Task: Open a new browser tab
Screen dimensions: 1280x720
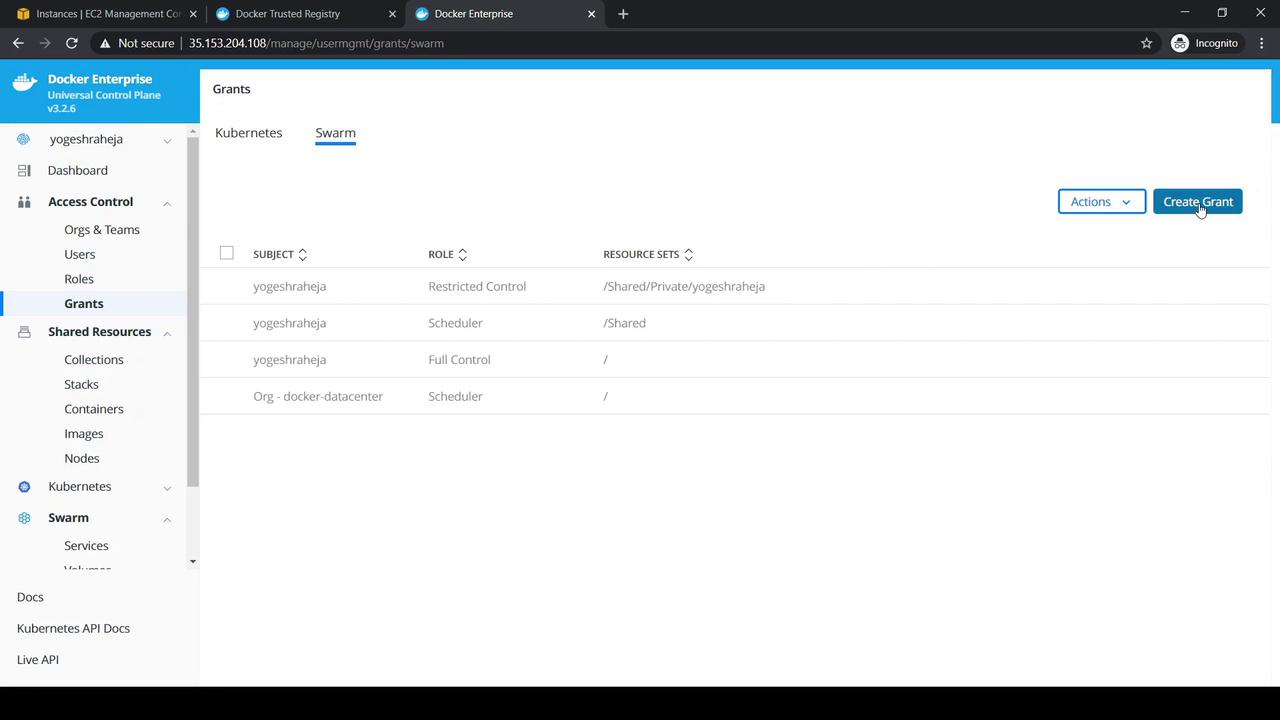Action: click(x=623, y=14)
